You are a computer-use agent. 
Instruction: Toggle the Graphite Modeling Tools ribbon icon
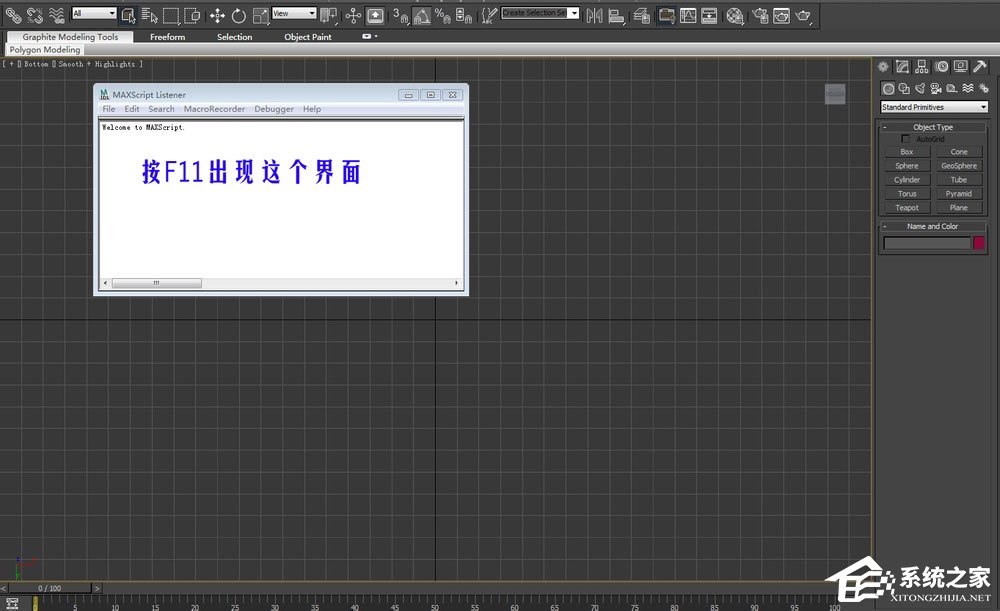(666, 15)
